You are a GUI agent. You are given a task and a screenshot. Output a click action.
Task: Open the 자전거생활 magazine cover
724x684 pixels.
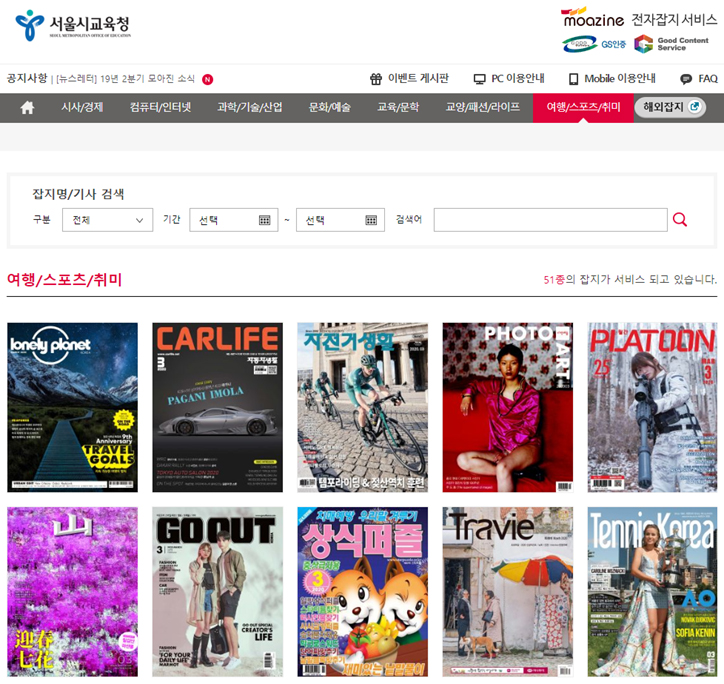tap(362, 407)
